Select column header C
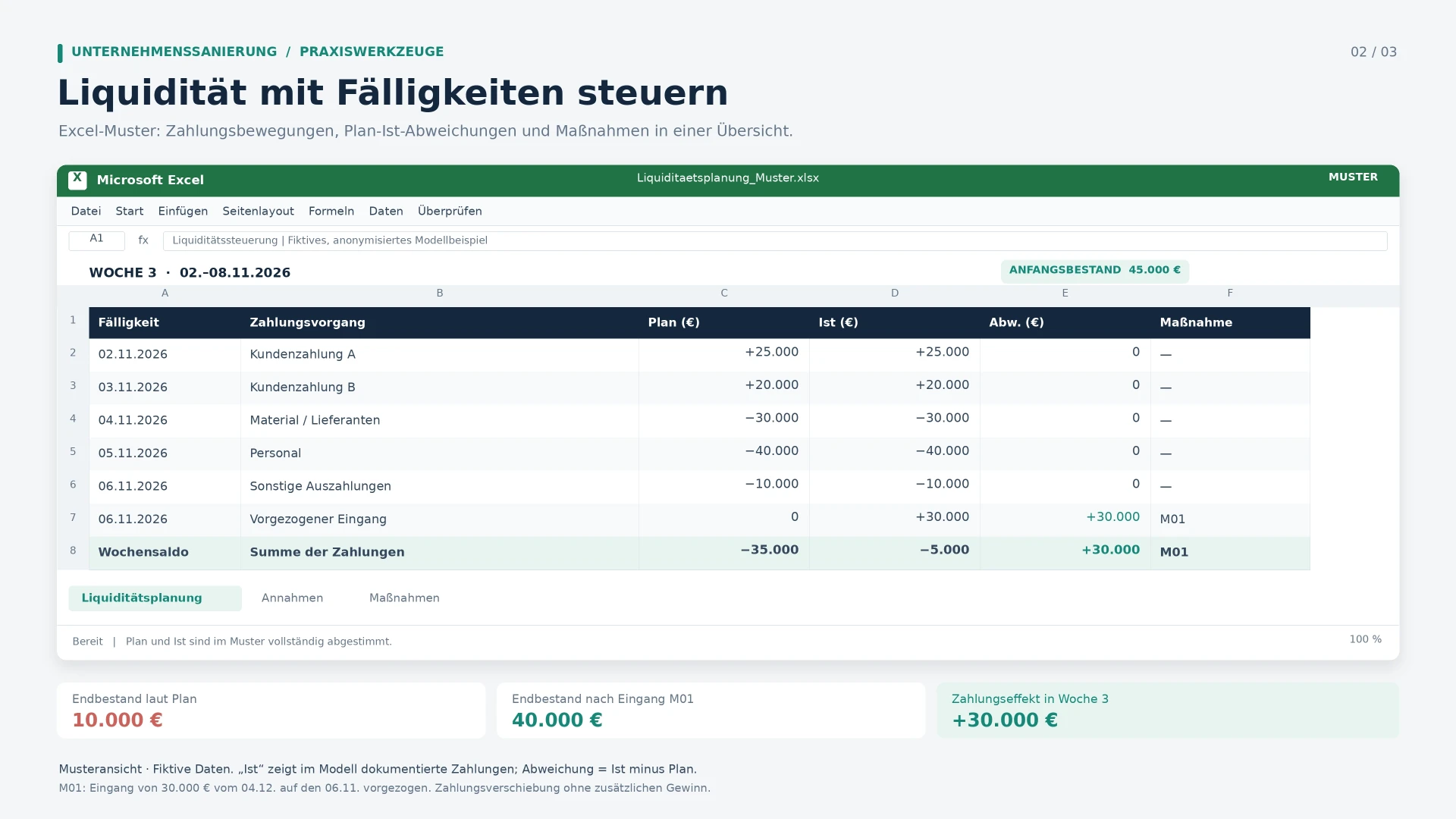 [724, 293]
